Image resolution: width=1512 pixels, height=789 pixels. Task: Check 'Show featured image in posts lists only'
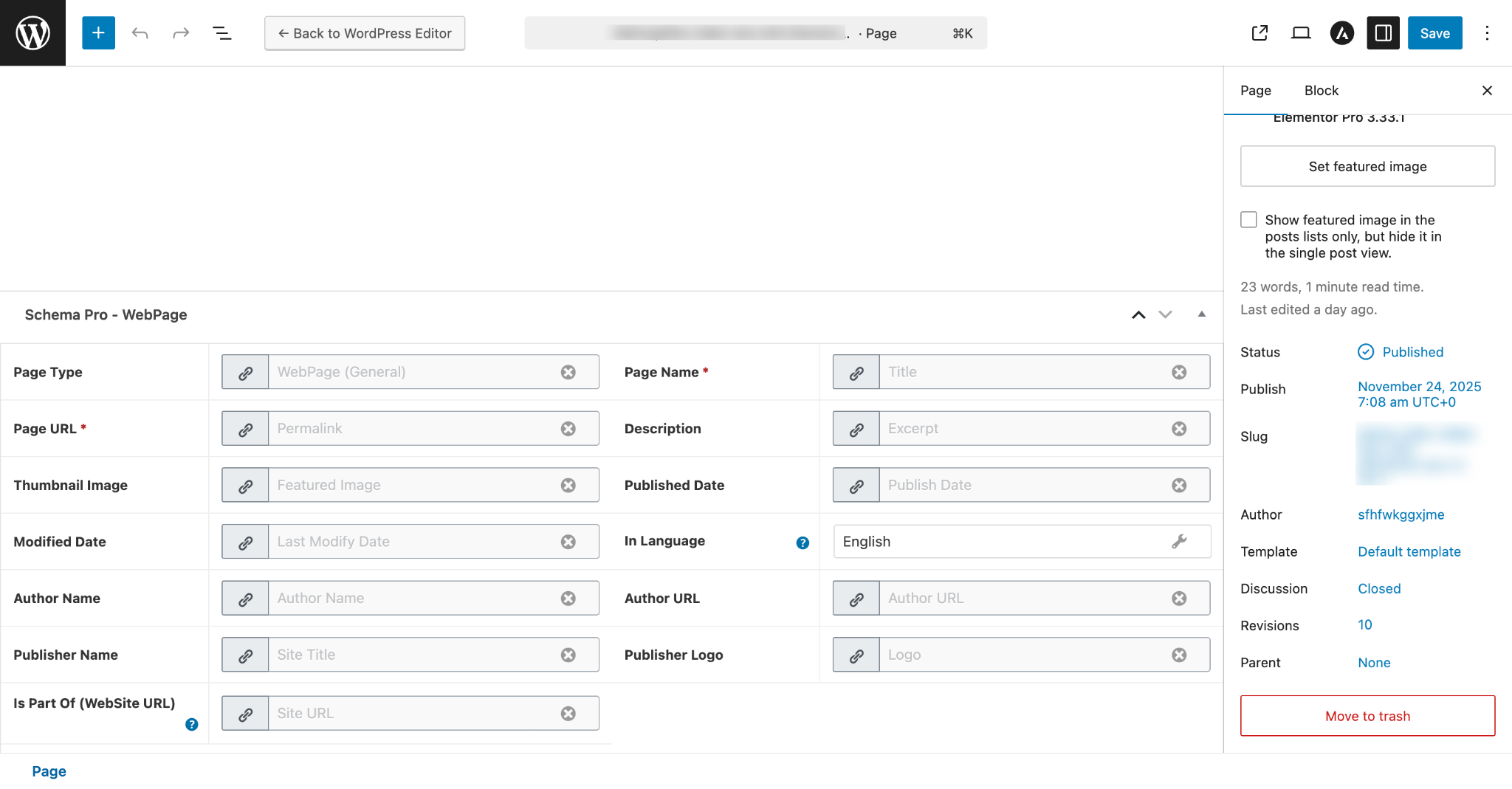tap(1248, 220)
